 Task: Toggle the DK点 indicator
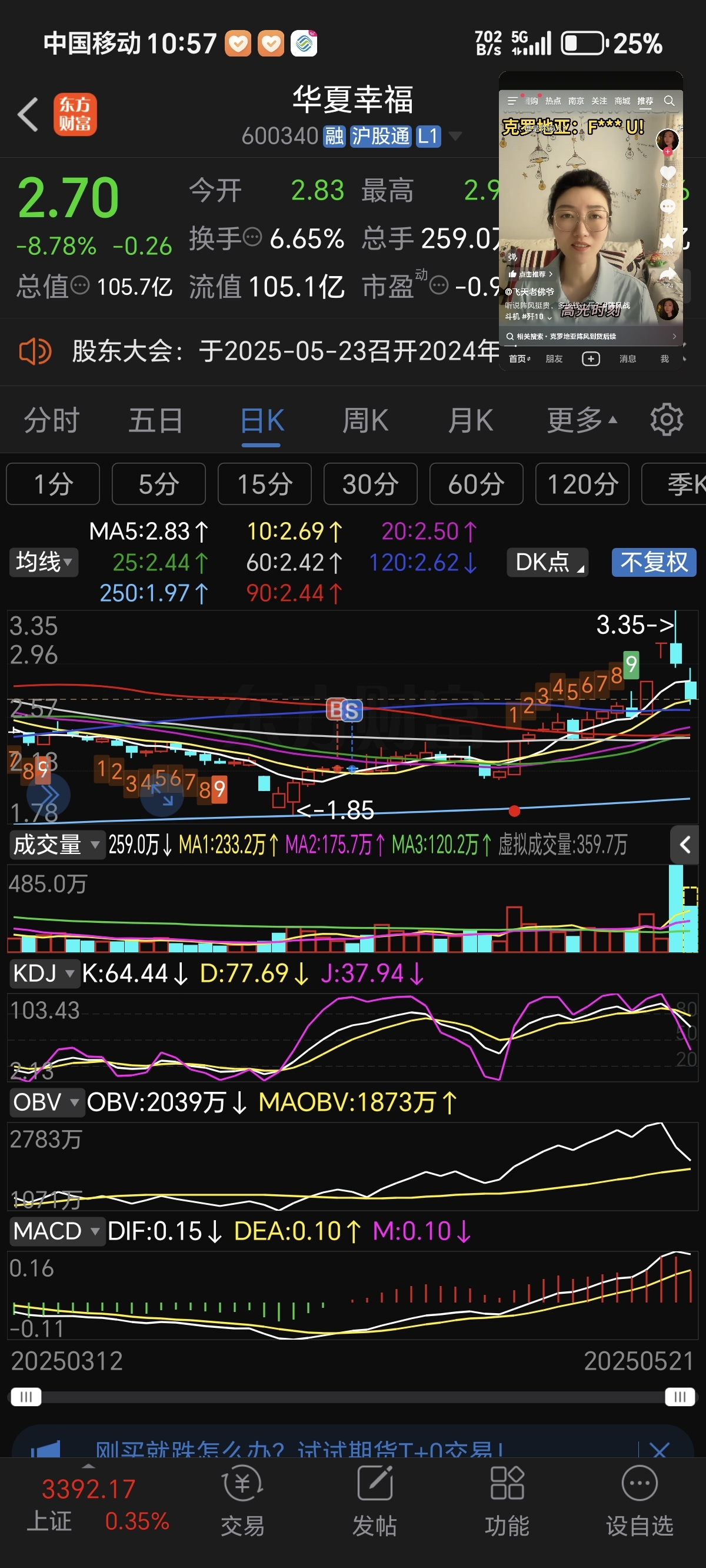547,562
